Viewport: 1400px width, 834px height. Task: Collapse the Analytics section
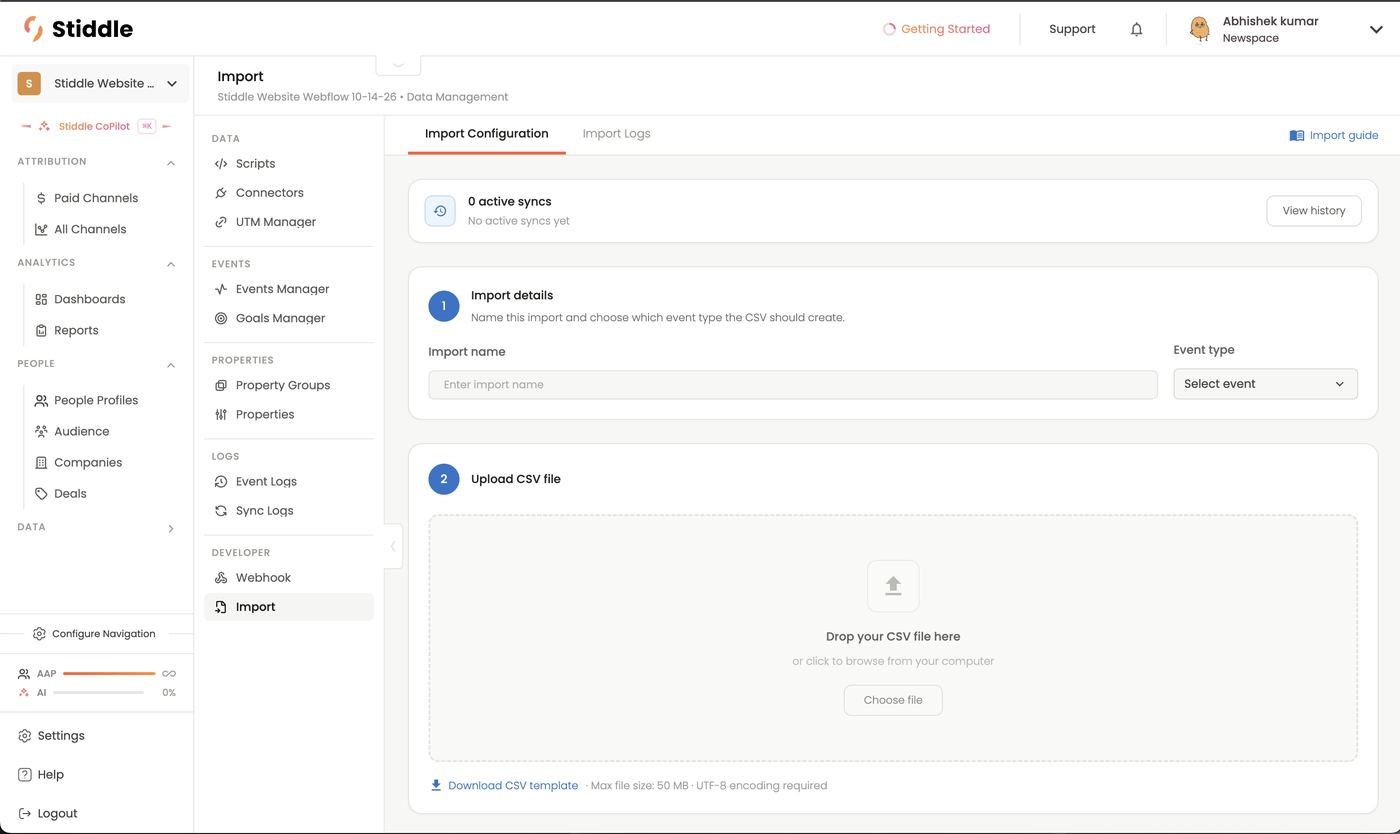coord(170,264)
